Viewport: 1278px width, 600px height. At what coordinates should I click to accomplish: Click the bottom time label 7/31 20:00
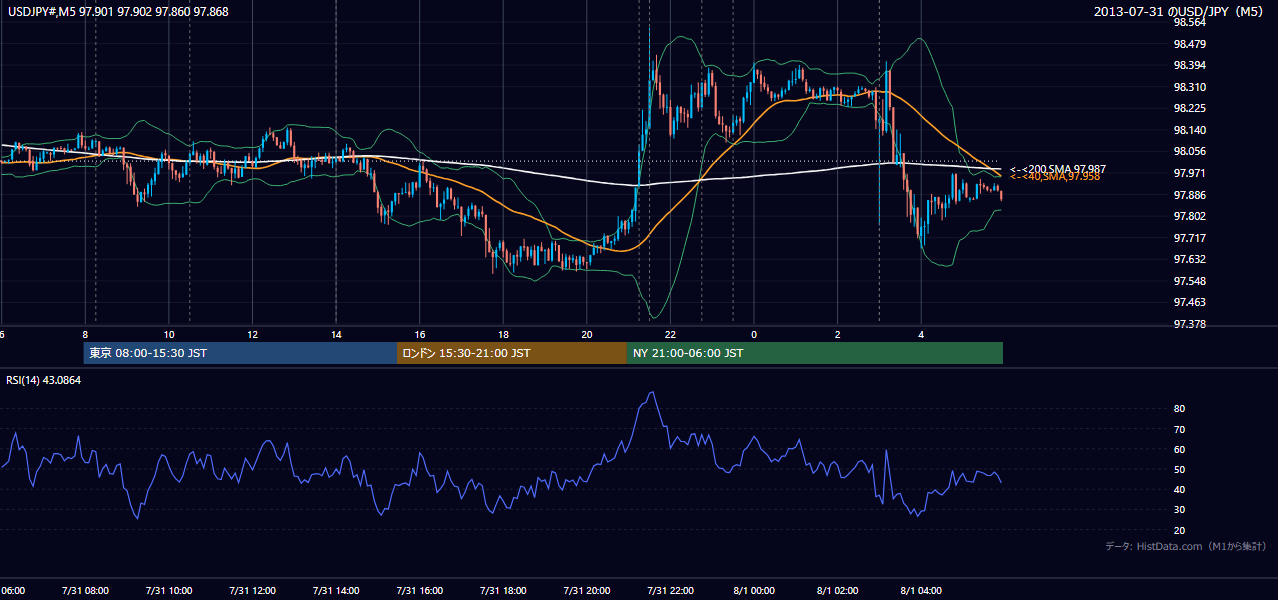586,590
